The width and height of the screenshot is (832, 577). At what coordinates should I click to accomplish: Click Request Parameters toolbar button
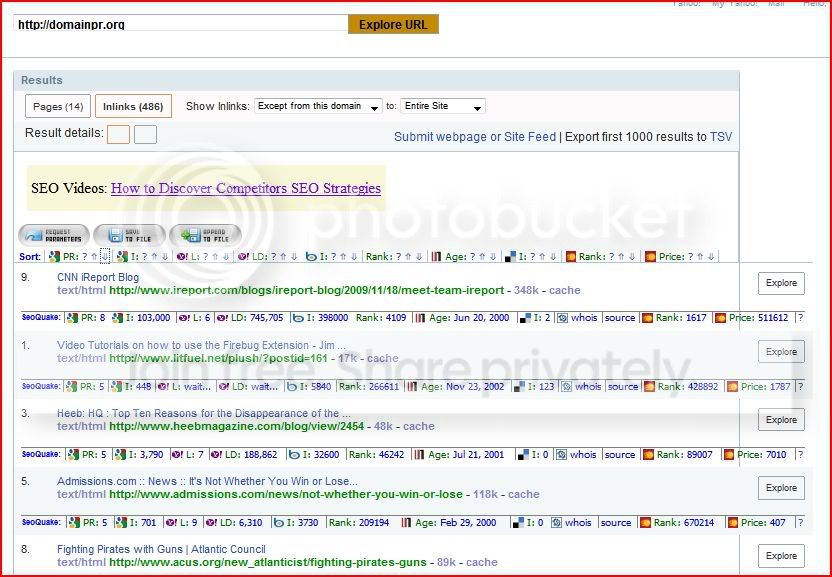(x=54, y=235)
